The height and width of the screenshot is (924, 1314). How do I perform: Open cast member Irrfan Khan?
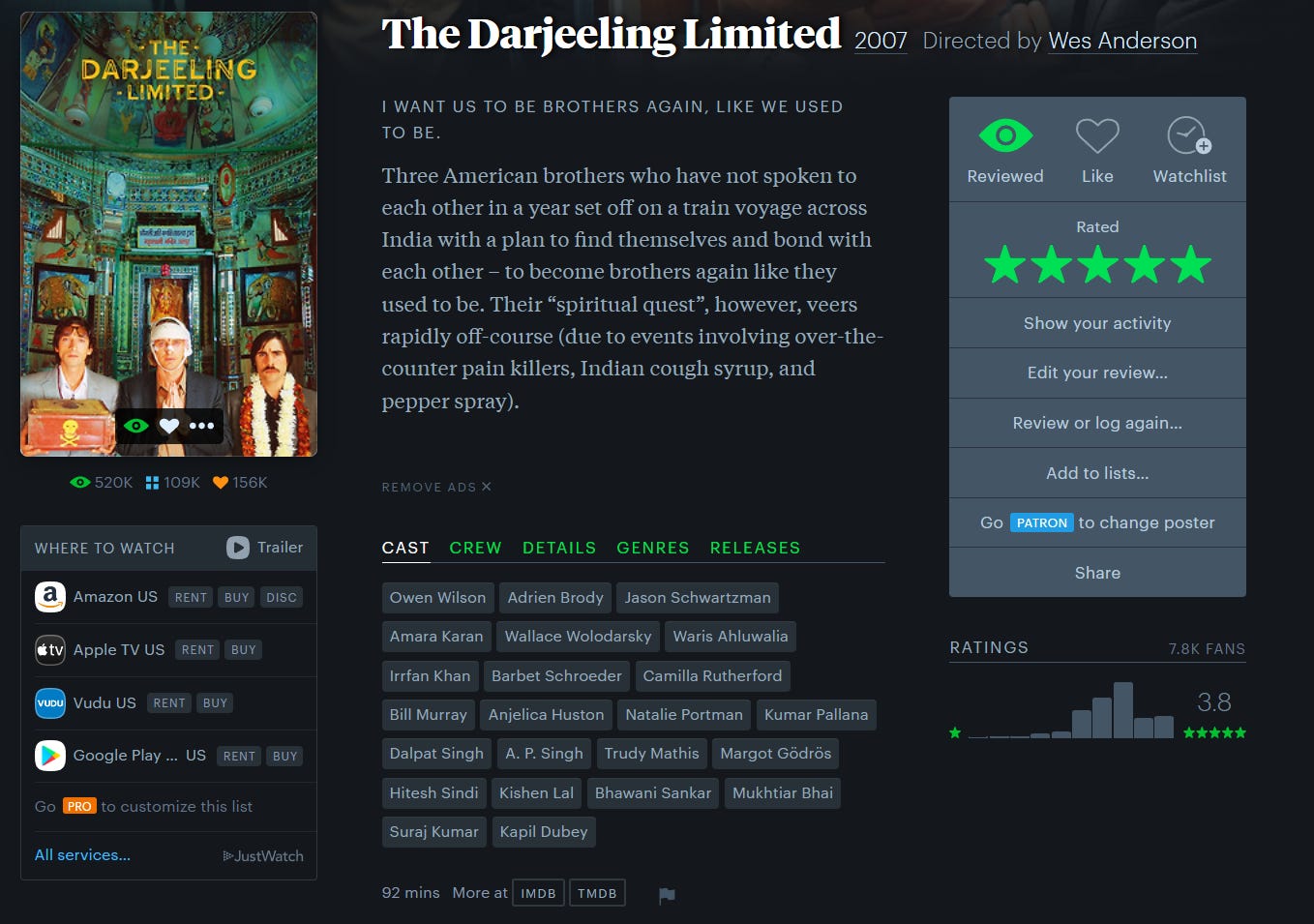(x=430, y=676)
